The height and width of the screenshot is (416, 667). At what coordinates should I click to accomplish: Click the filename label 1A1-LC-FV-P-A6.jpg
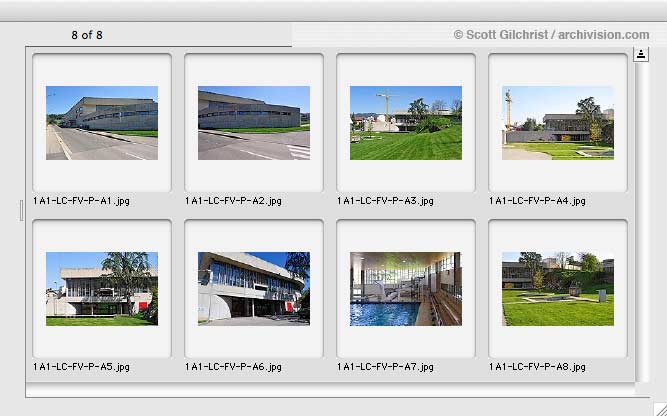coord(233,367)
